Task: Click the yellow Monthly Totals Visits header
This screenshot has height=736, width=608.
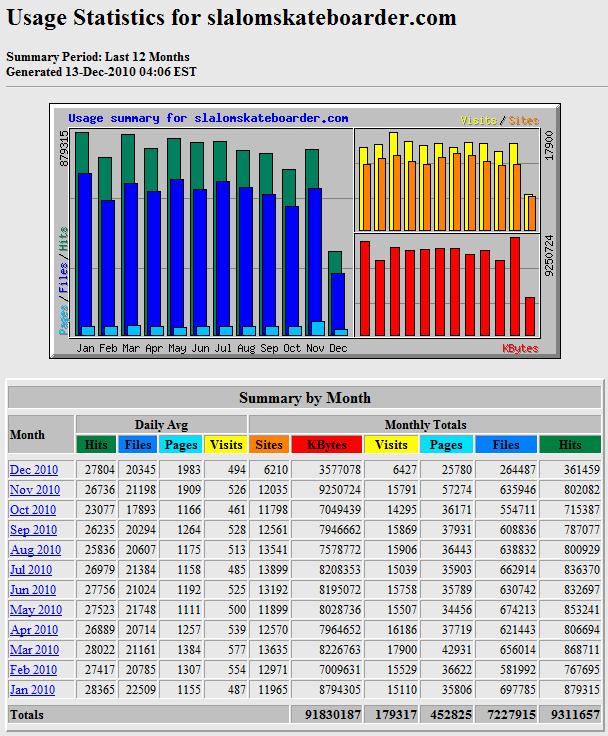Action: click(x=390, y=445)
